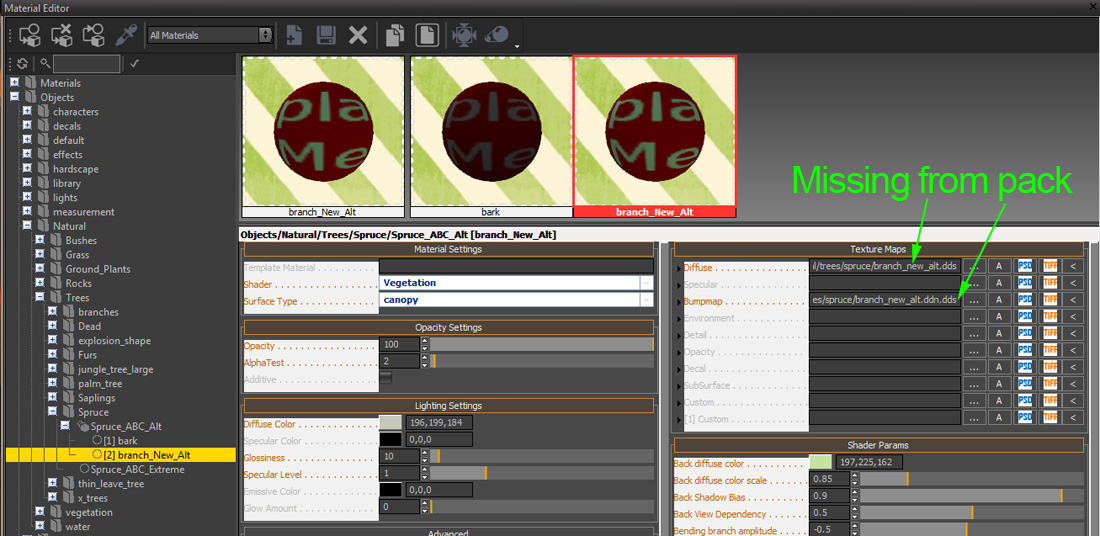This screenshot has width=1100, height=536.
Task: Click the TIFF icon in Decal row
Action: pyautogui.click(x=1050, y=368)
